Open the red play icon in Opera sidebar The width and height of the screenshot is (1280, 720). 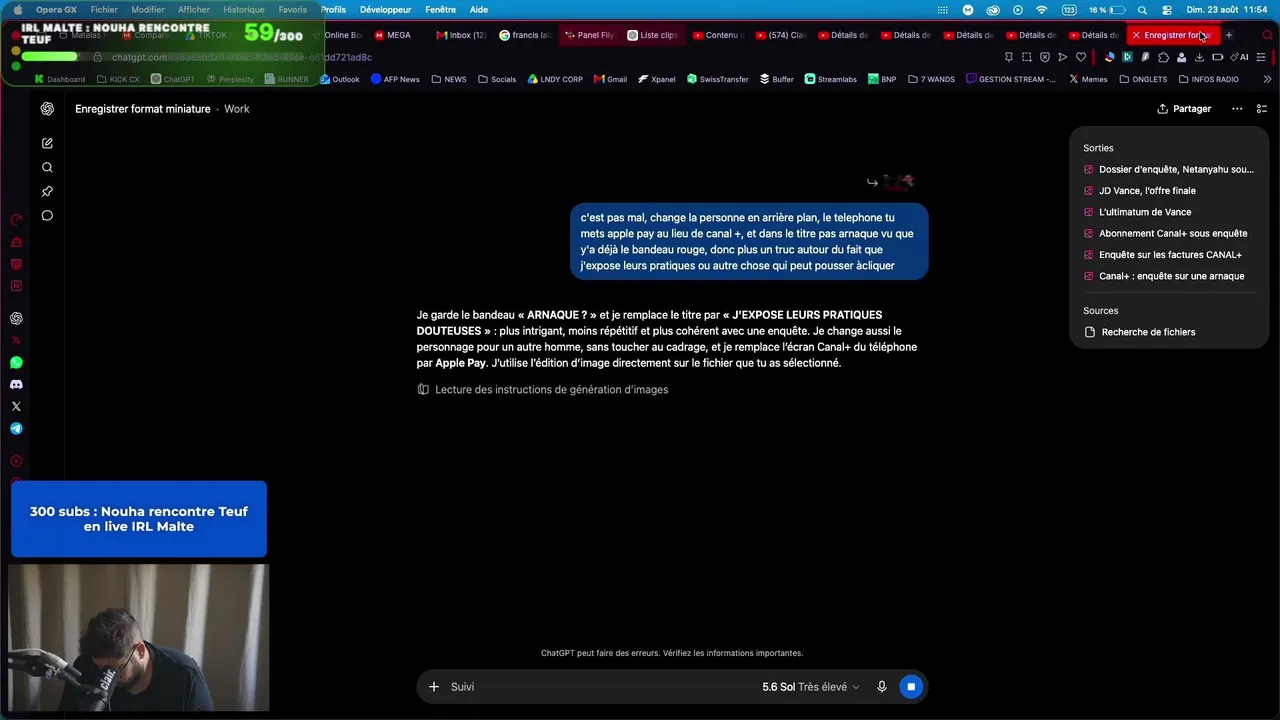click(x=16, y=462)
